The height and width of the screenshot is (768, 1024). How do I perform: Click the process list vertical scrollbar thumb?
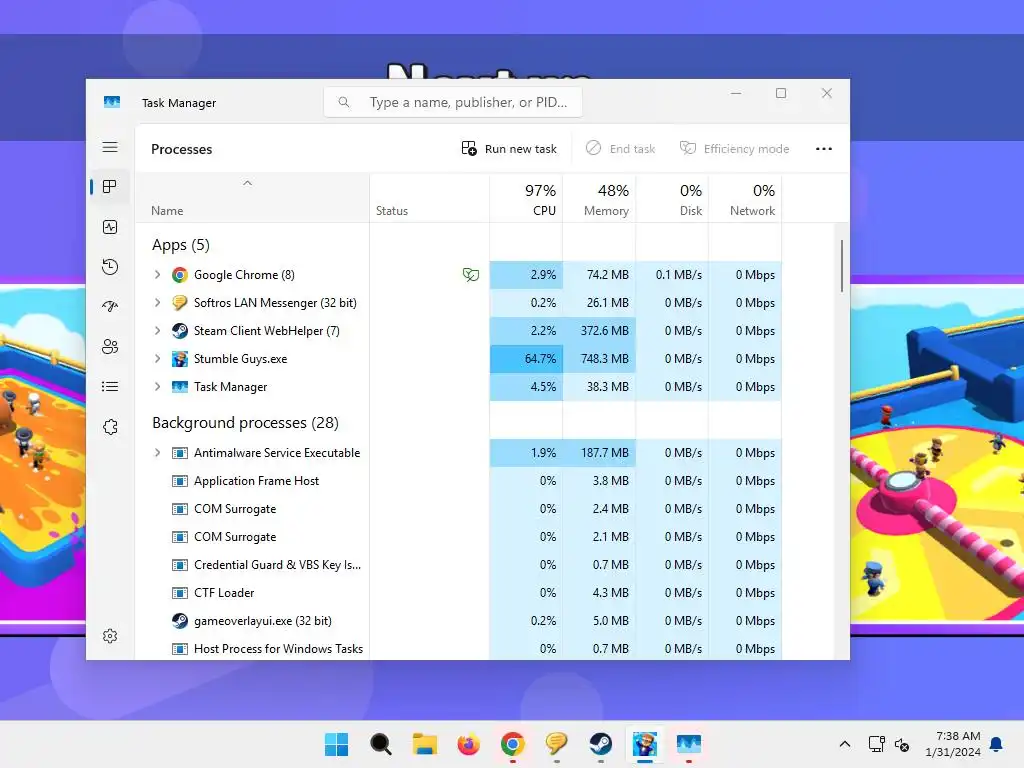click(842, 266)
